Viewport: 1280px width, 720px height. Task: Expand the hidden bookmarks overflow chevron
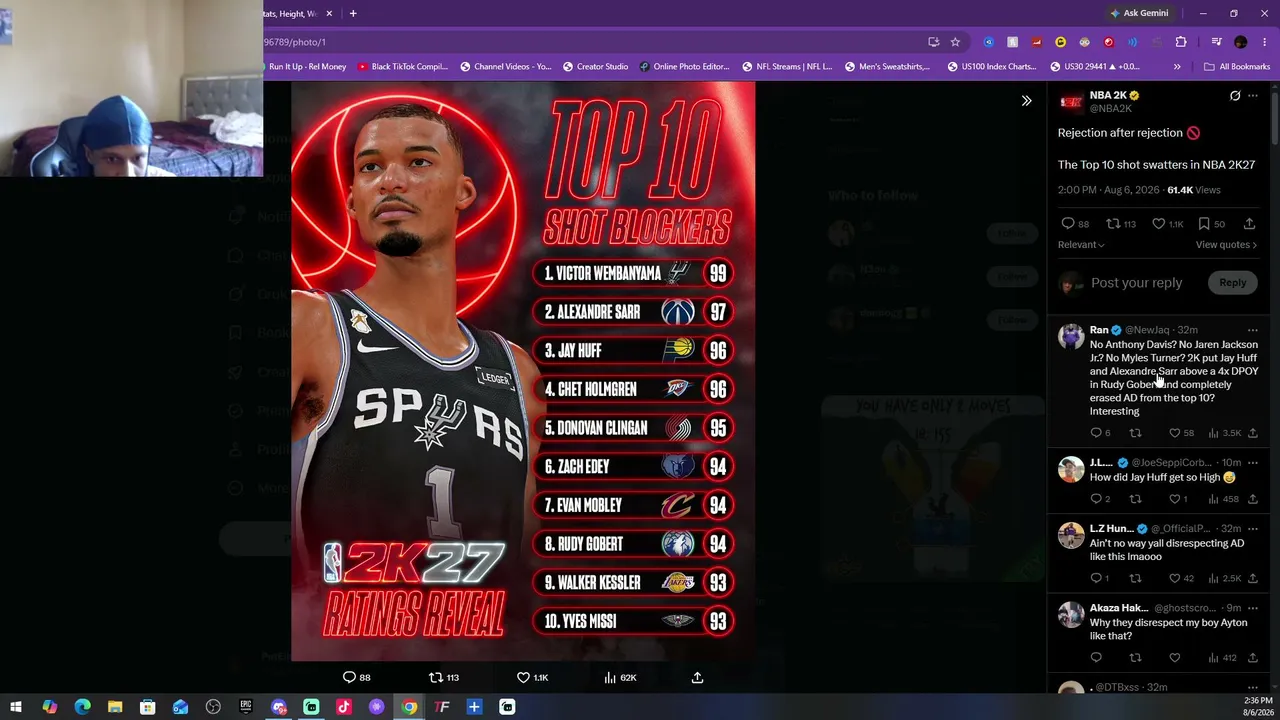click(x=1177, y=67)
